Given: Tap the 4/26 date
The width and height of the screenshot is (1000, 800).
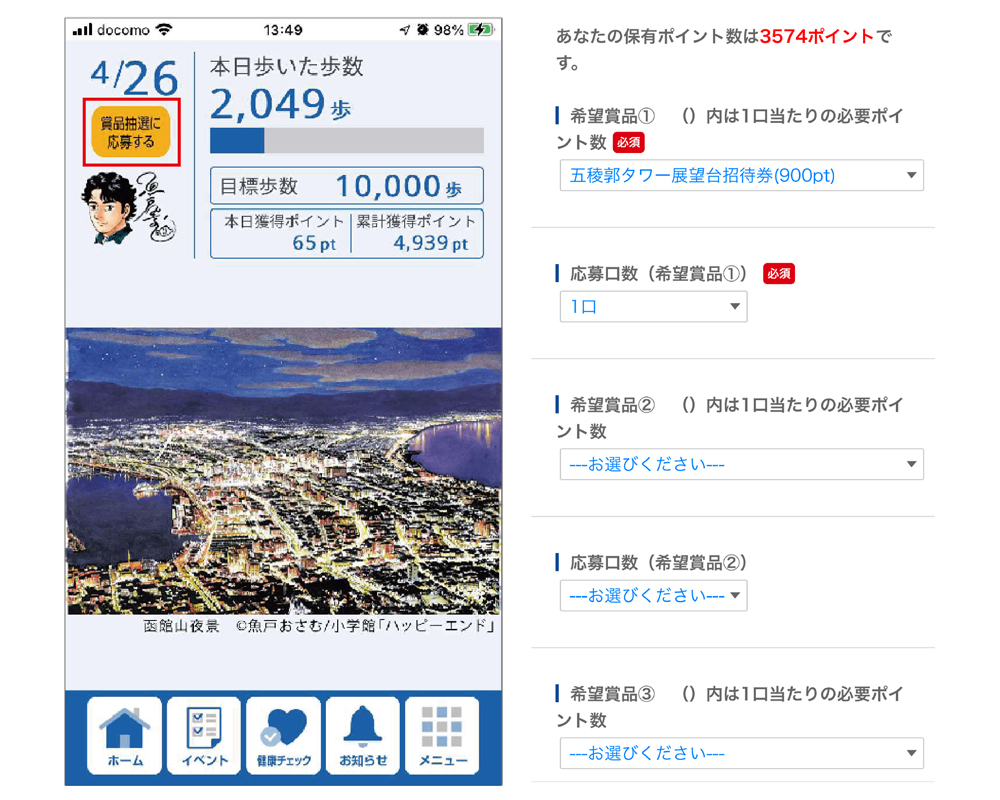Looking at the screenshot, I should [x=134, y=78].
